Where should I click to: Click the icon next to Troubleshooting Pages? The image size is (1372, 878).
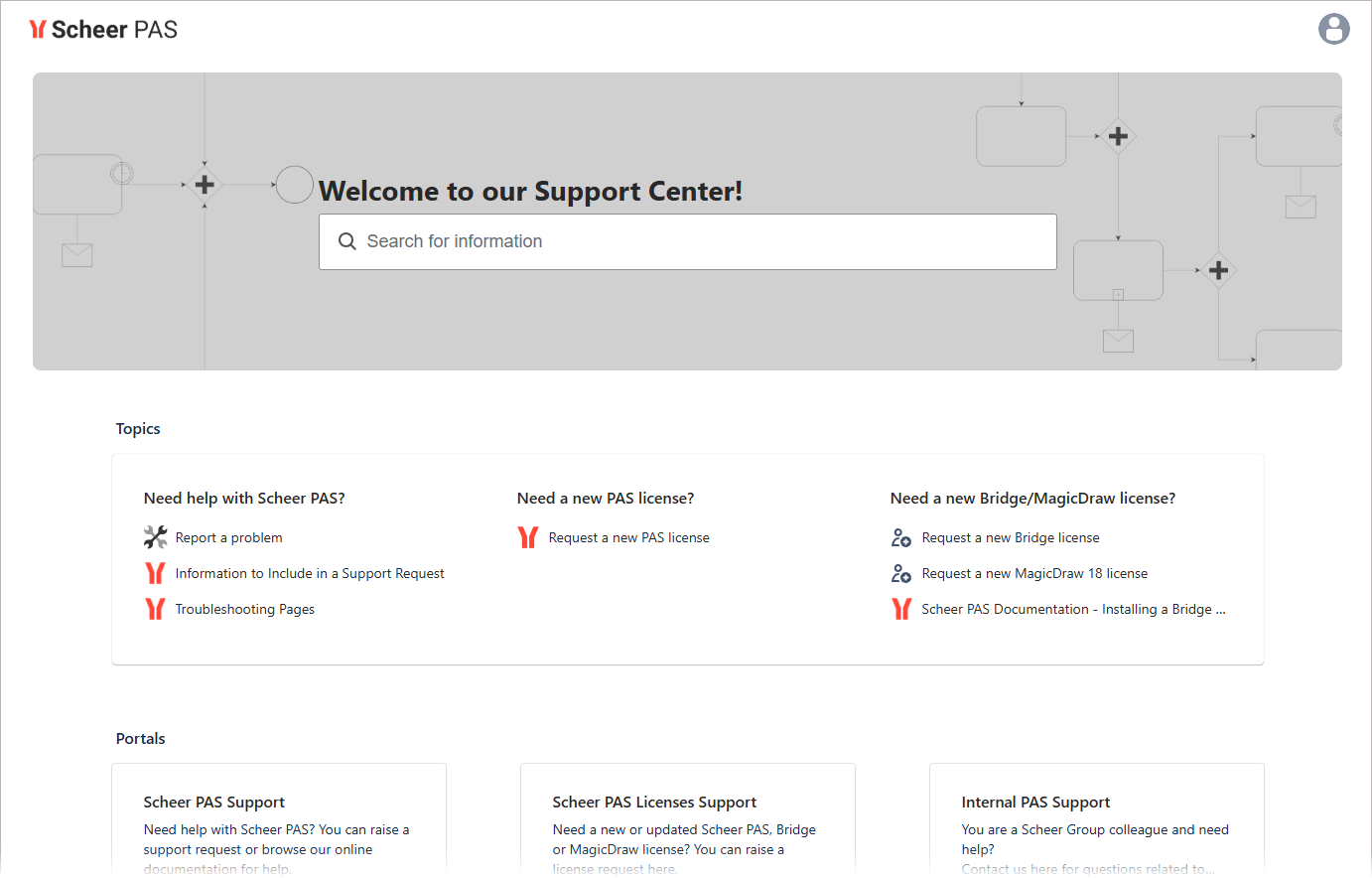click(155, 609)
